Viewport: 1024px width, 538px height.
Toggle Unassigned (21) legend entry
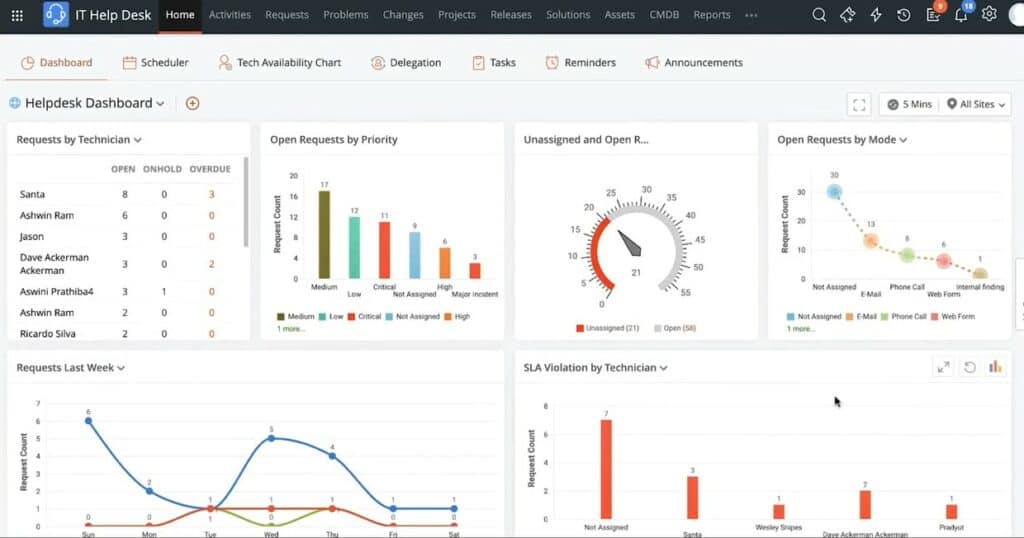[x=607, y=328]
